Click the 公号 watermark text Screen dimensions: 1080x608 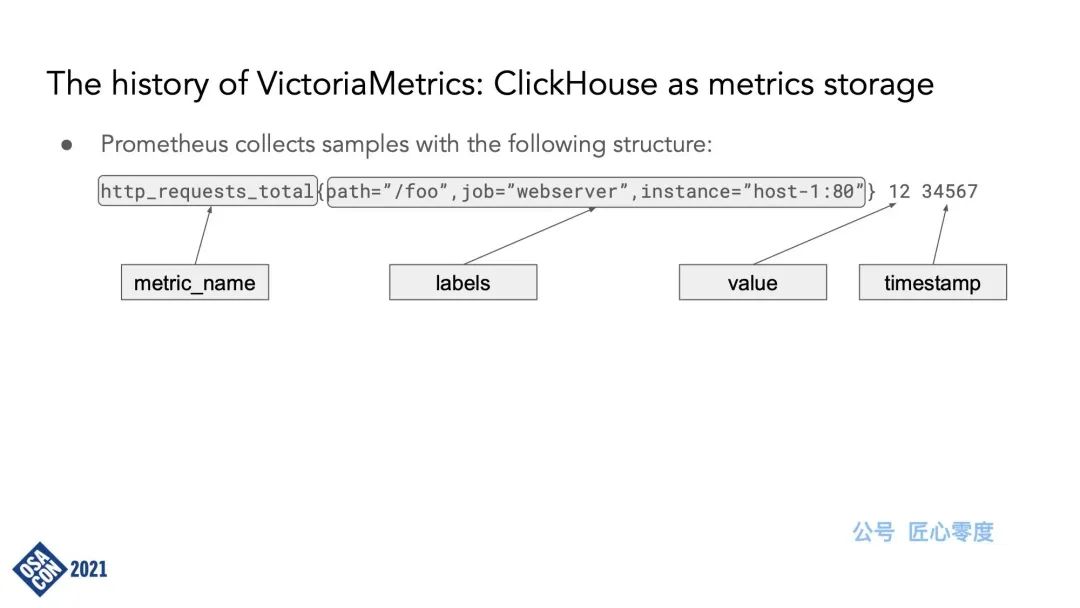pyautogui.click(x=873, y=532)
